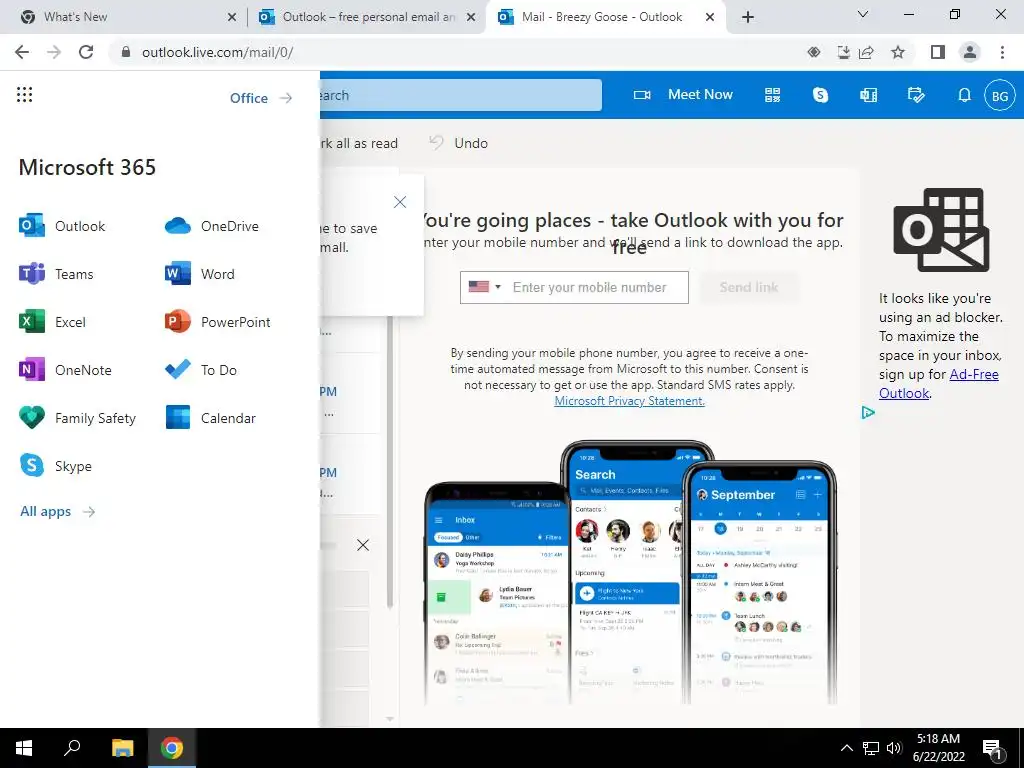Close the app launcher waffle icon
This screenshot has height=768, width=1024.
coord(24,95)
